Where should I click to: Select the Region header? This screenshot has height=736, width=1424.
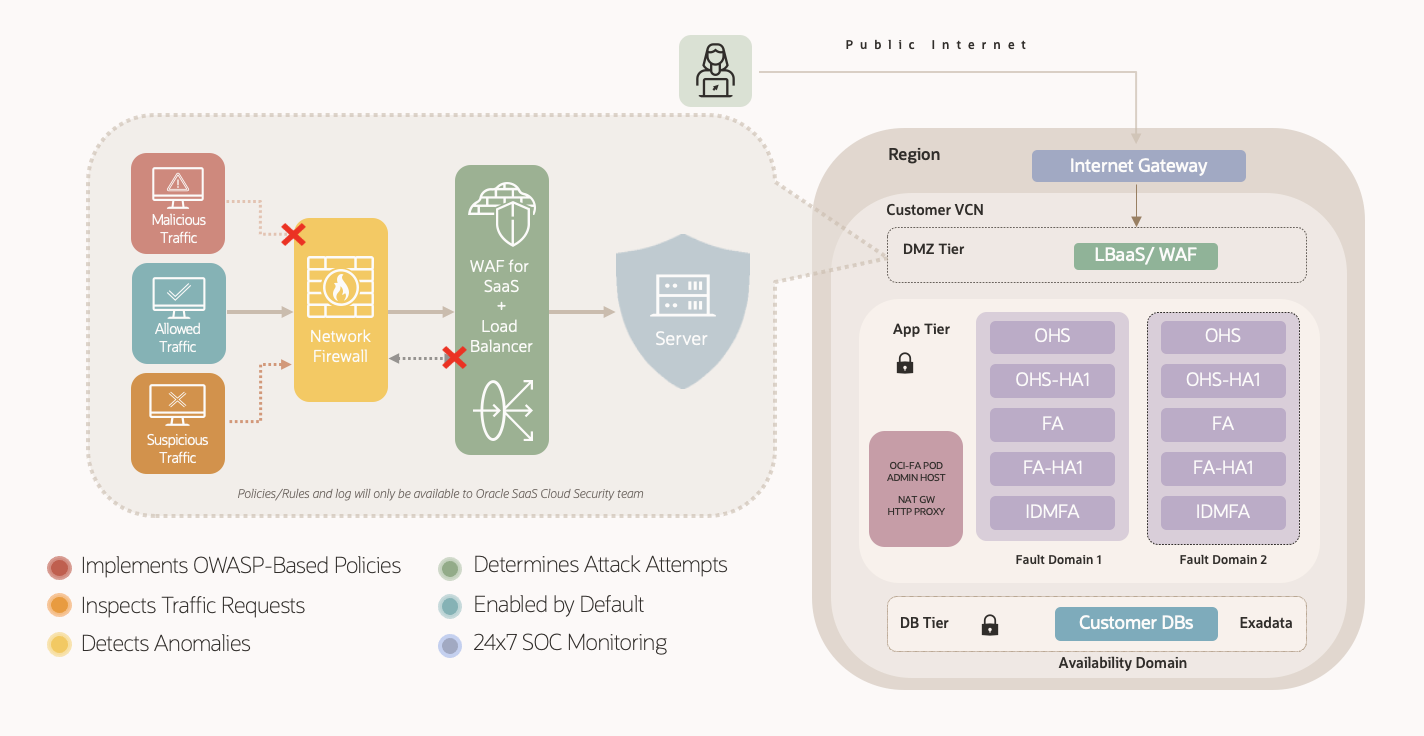click(914, 154)
